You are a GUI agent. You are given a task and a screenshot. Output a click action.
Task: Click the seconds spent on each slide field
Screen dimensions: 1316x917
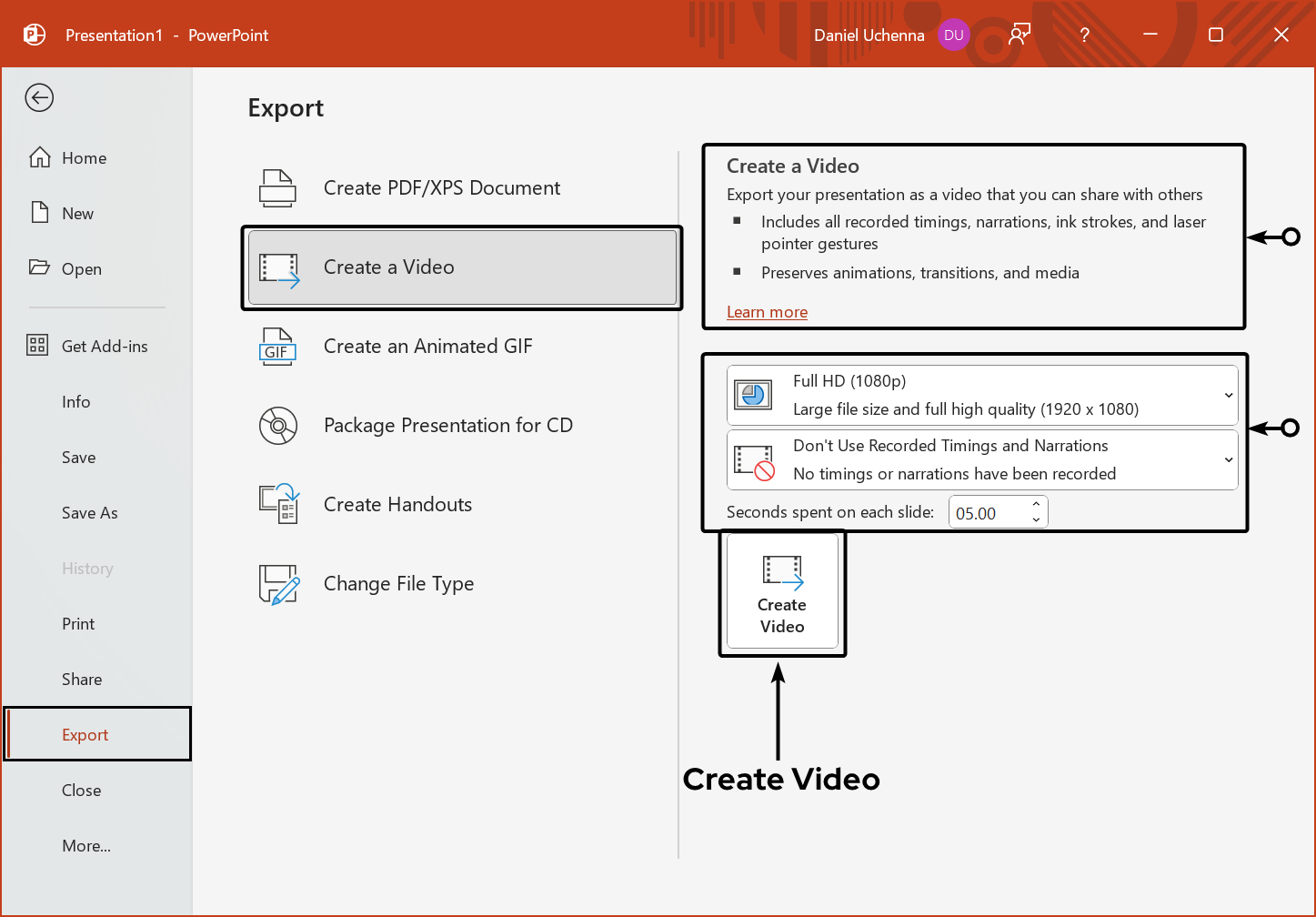pyautogui.click(x=987, y=511)
